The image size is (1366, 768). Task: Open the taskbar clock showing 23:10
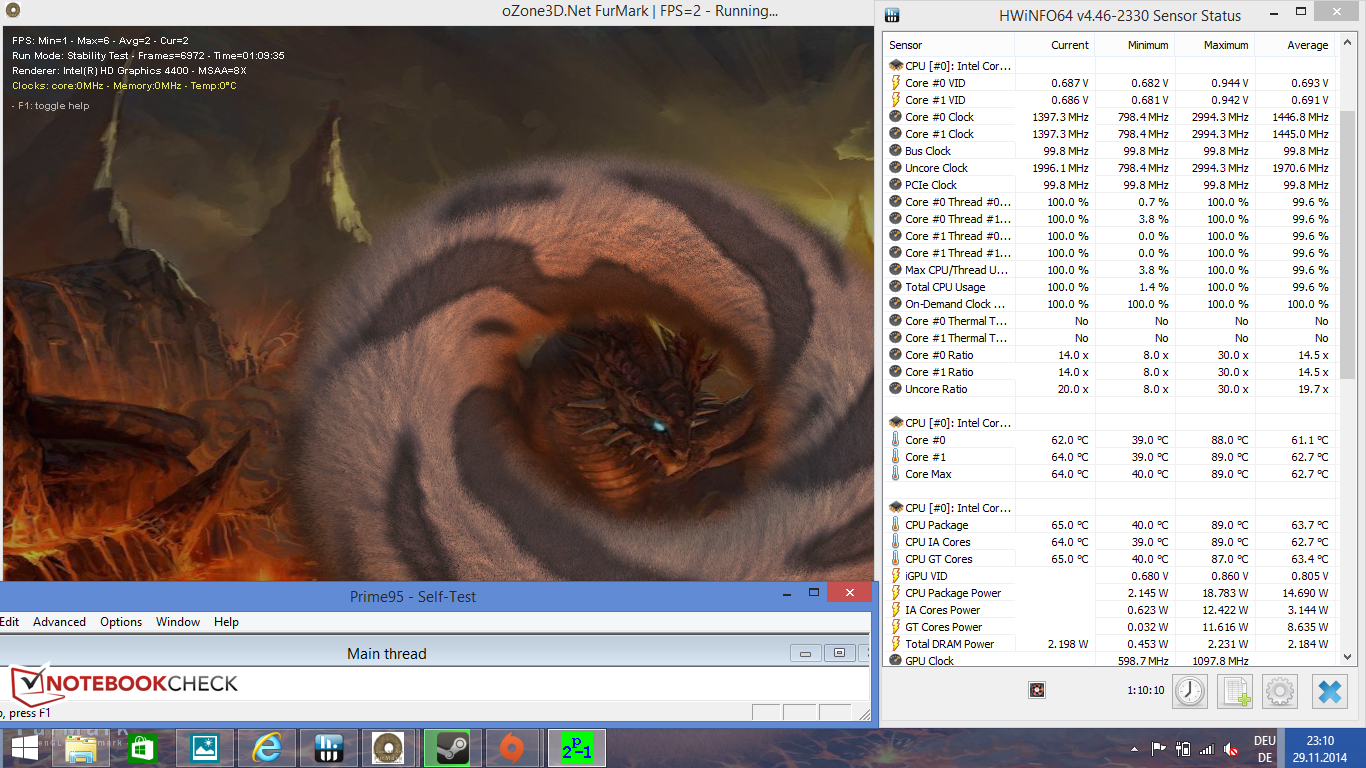click(x=1319, y=748)
